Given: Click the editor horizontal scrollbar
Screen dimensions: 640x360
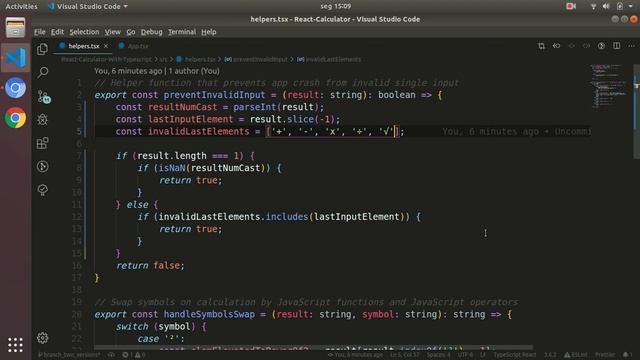Looking at the screenshot, I should click(x=313, y=348).
